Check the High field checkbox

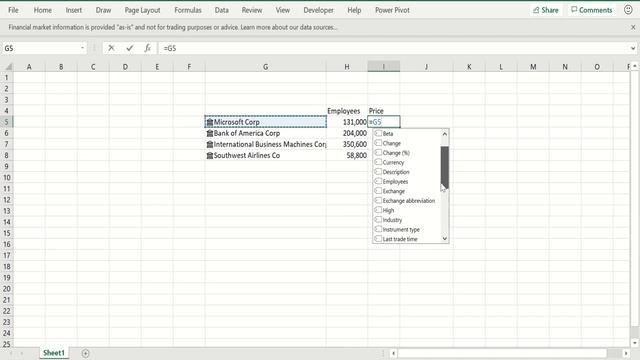pyautogui.click(x=378, y=210)
